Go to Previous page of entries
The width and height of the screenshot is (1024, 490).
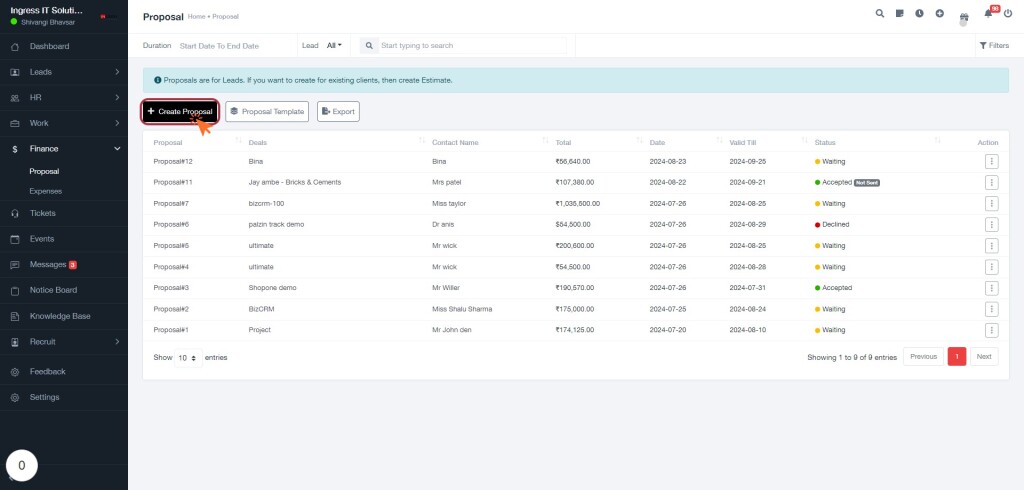pos(923,357)
